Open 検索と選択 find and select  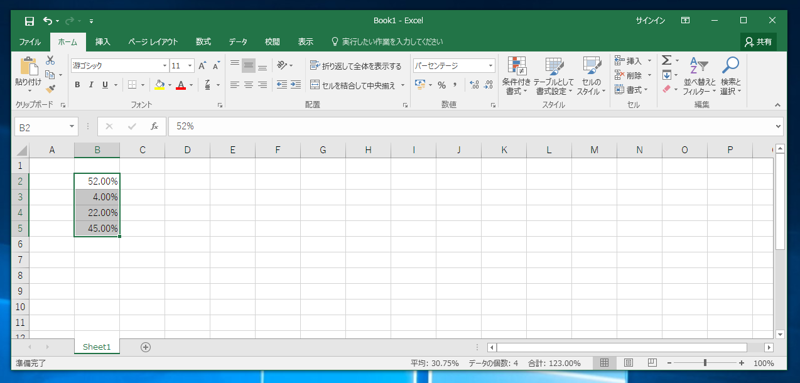(731, 76)
